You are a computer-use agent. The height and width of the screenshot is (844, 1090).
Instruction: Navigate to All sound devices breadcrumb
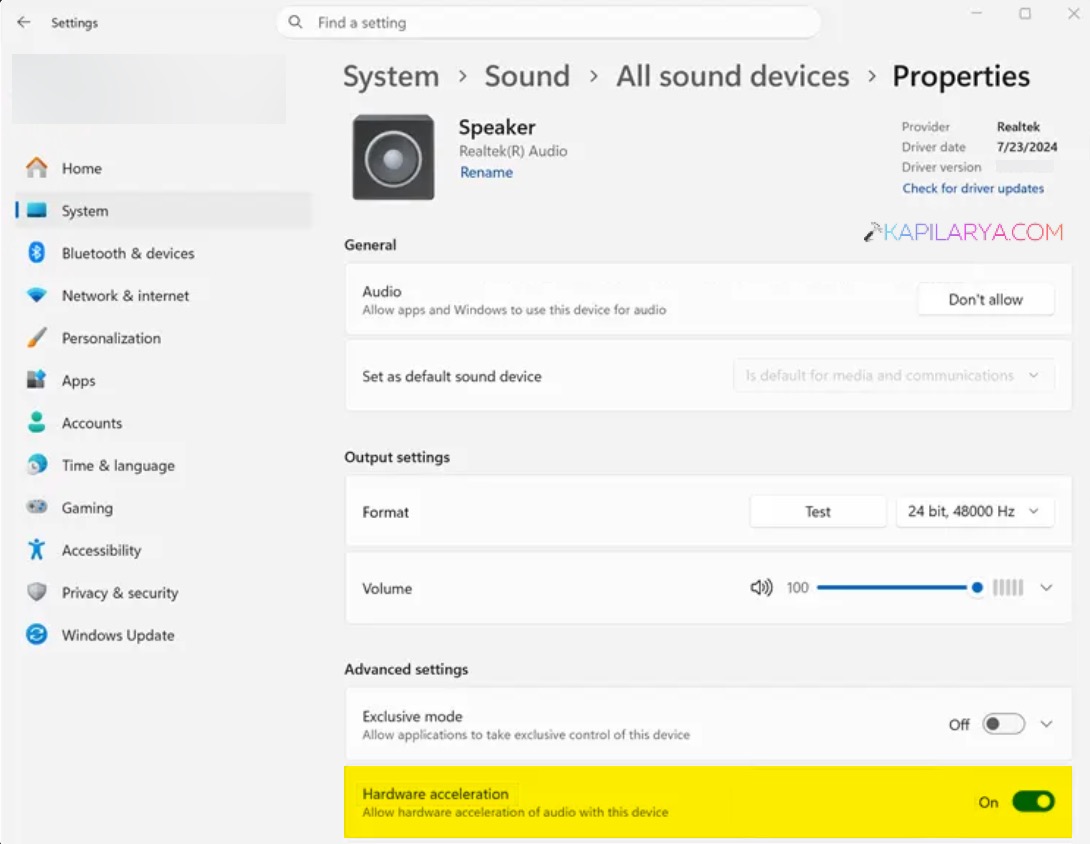733,76
